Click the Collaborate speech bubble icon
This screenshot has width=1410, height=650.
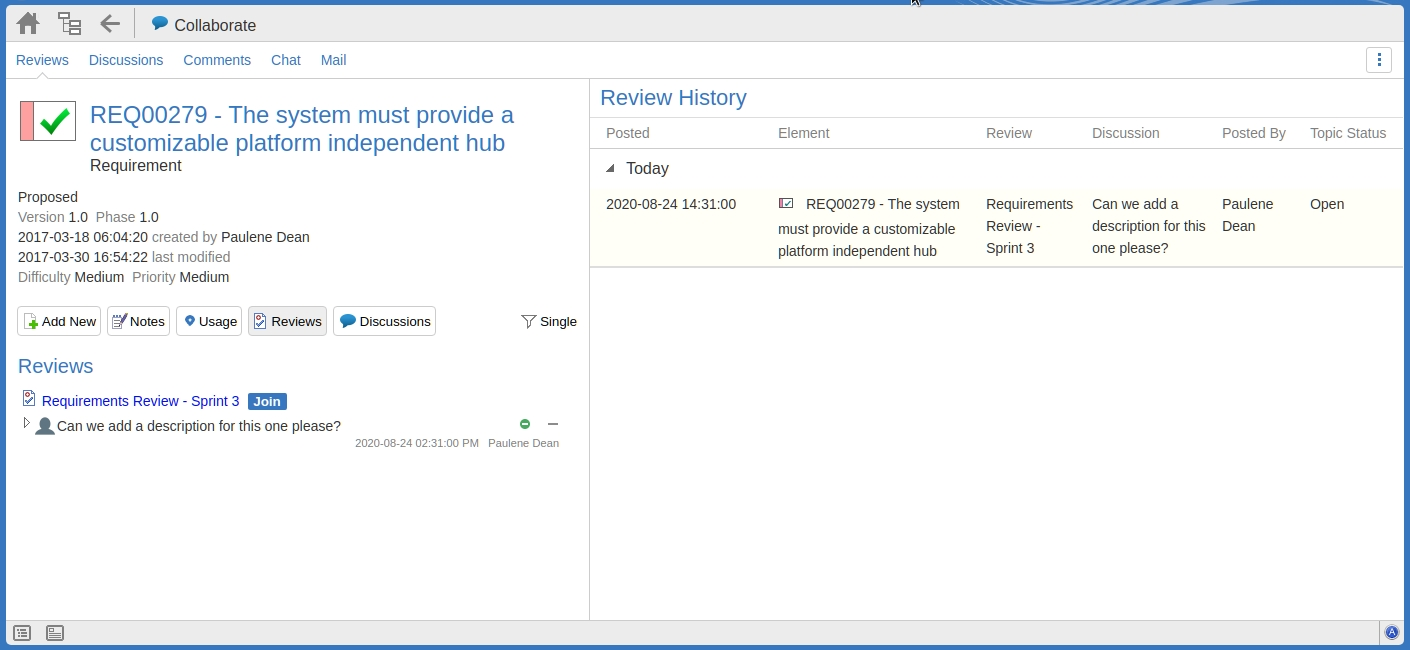coord(160,24)
